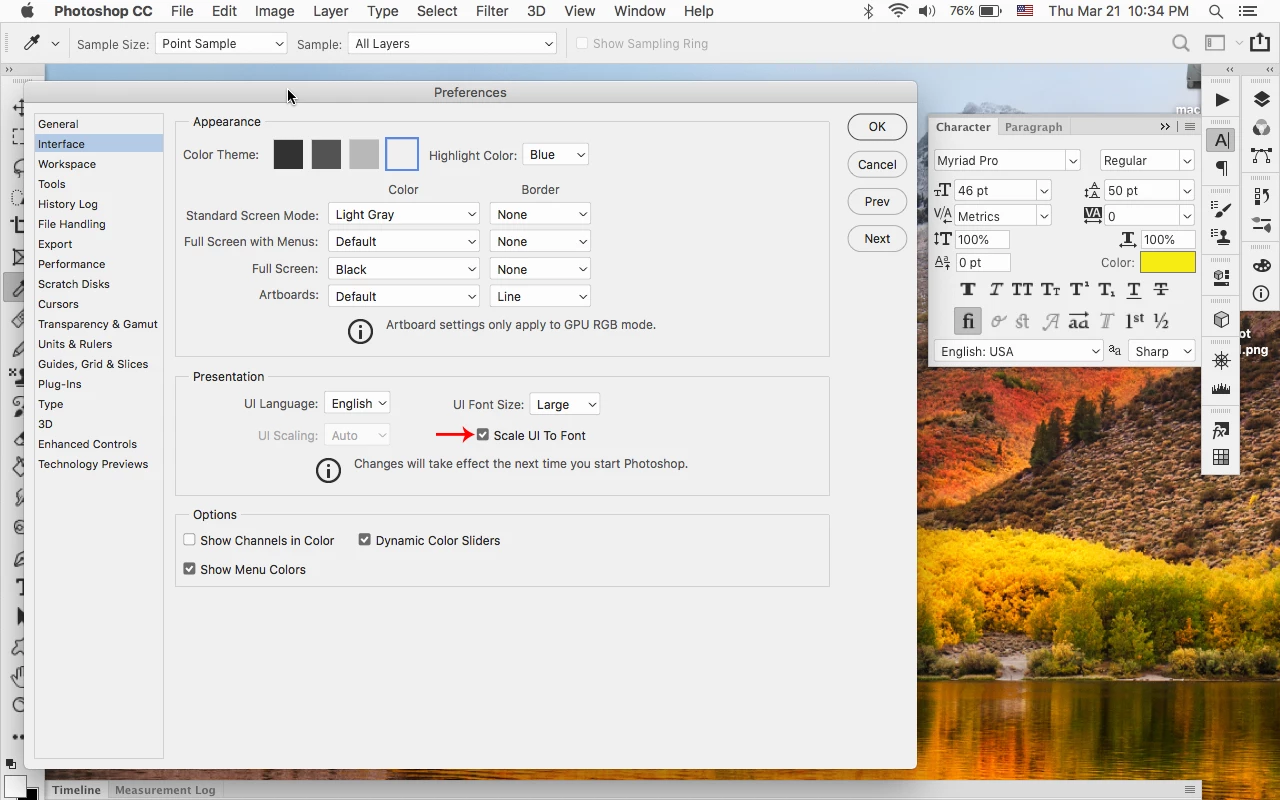Open Sample Size dropdown
Screen dimensions: 1280x800
coord(221,44)
